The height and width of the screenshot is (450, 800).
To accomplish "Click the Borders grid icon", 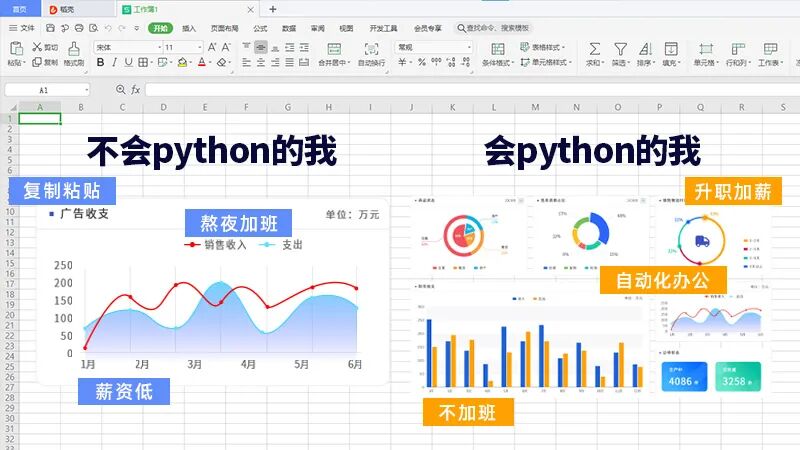I will point(143,62).
